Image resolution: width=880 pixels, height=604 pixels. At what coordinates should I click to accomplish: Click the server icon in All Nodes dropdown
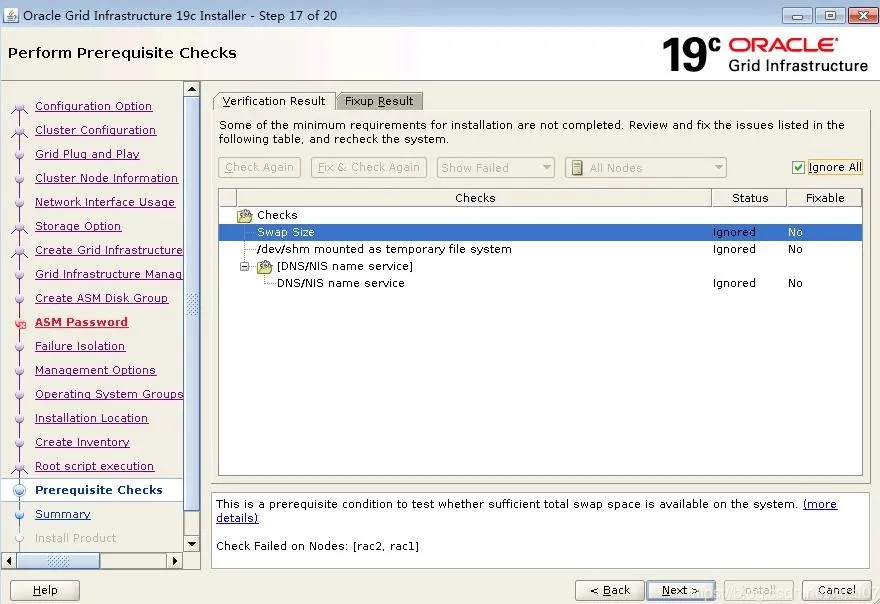[577, 167]
